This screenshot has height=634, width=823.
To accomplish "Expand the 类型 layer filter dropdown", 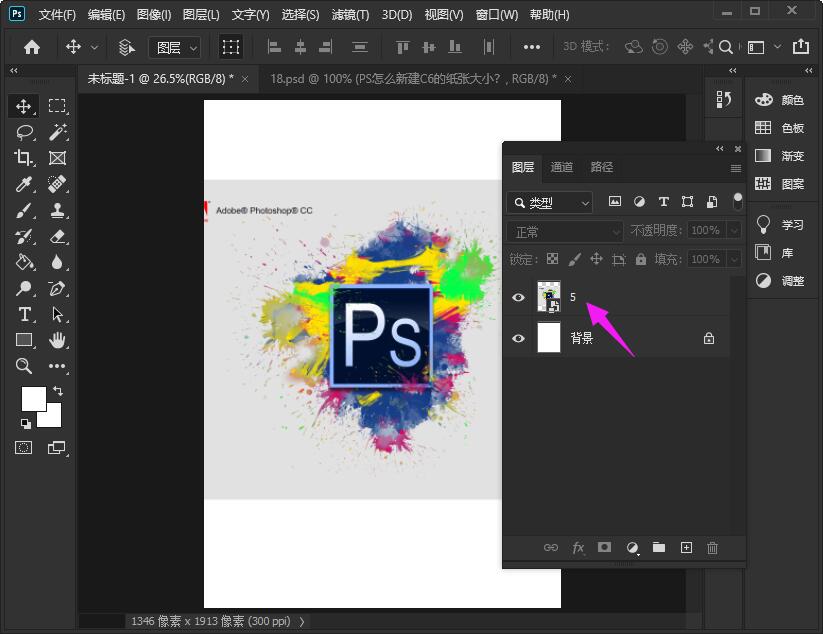I will [x=550, y=203].
